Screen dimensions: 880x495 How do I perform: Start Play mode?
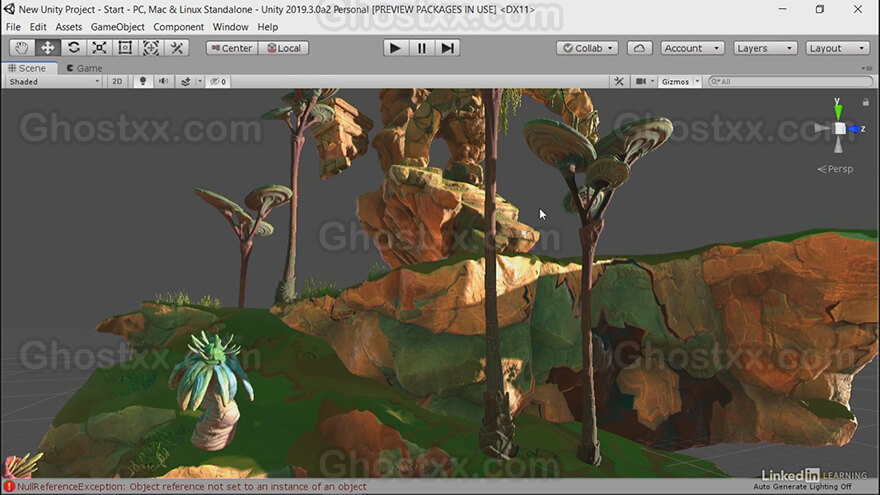(395, 48)
